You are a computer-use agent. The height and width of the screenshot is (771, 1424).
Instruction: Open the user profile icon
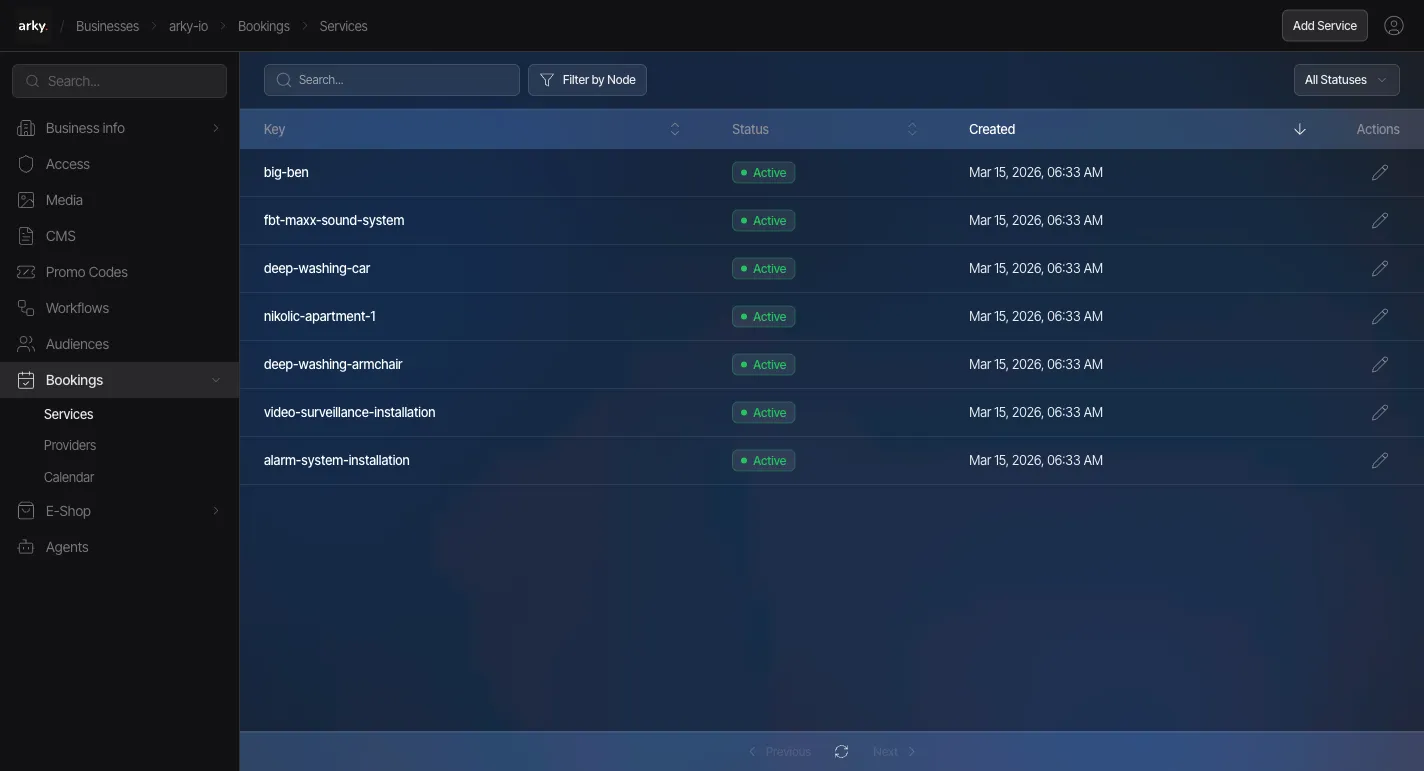(1394, 25)
